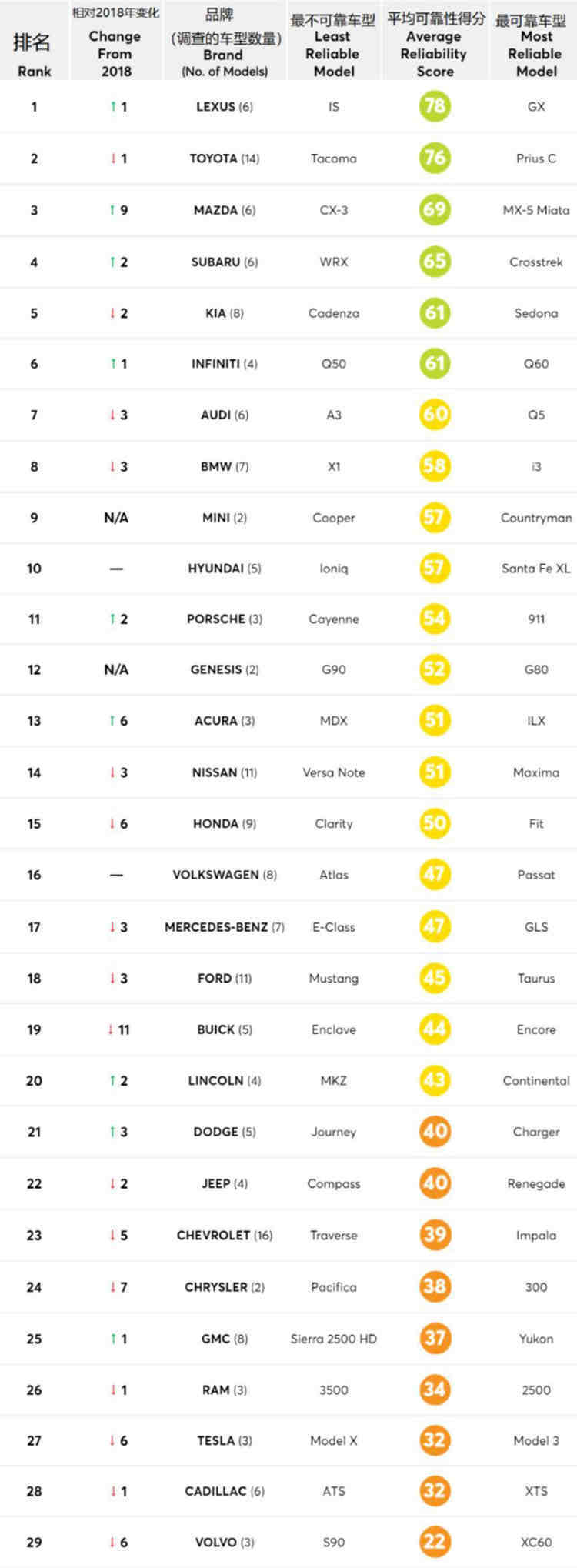The width and height of the screenshot is (577, 1568).
Task: Click the Average Reliability Score header
Action: point(435,44)
